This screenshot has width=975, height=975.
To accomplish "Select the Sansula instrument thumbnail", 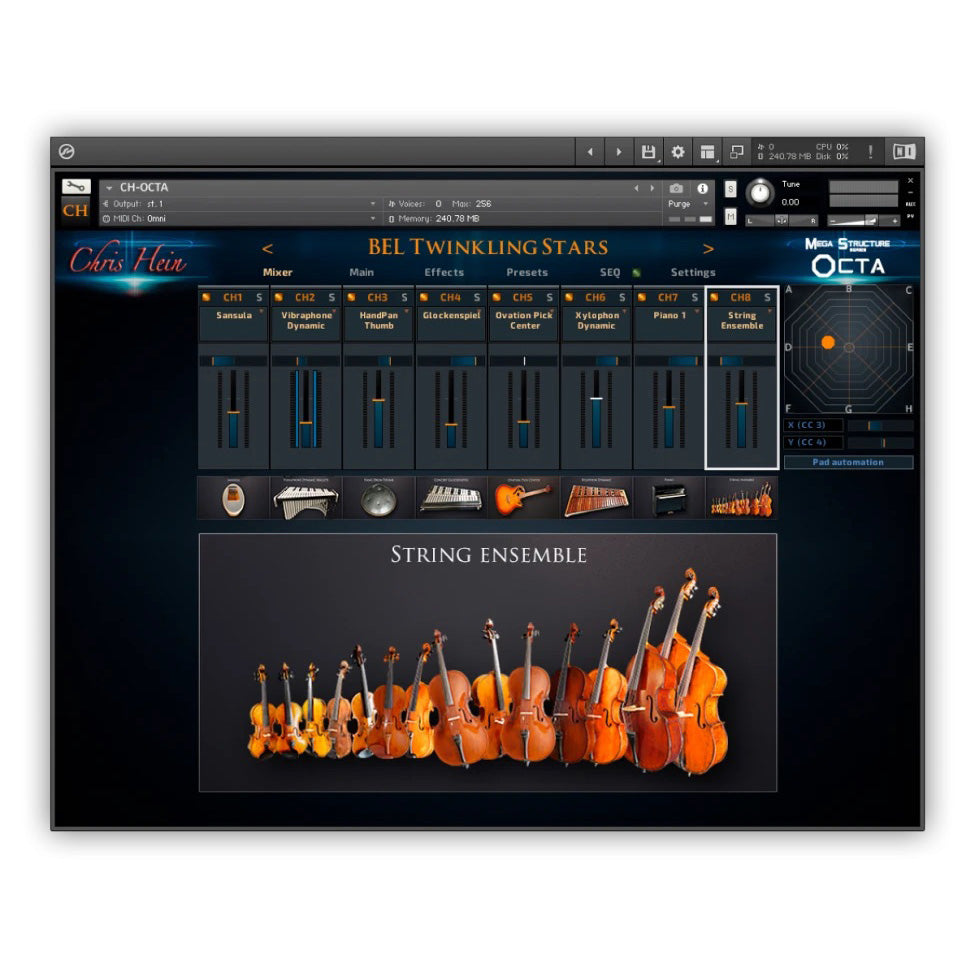I will click(233, 498).
